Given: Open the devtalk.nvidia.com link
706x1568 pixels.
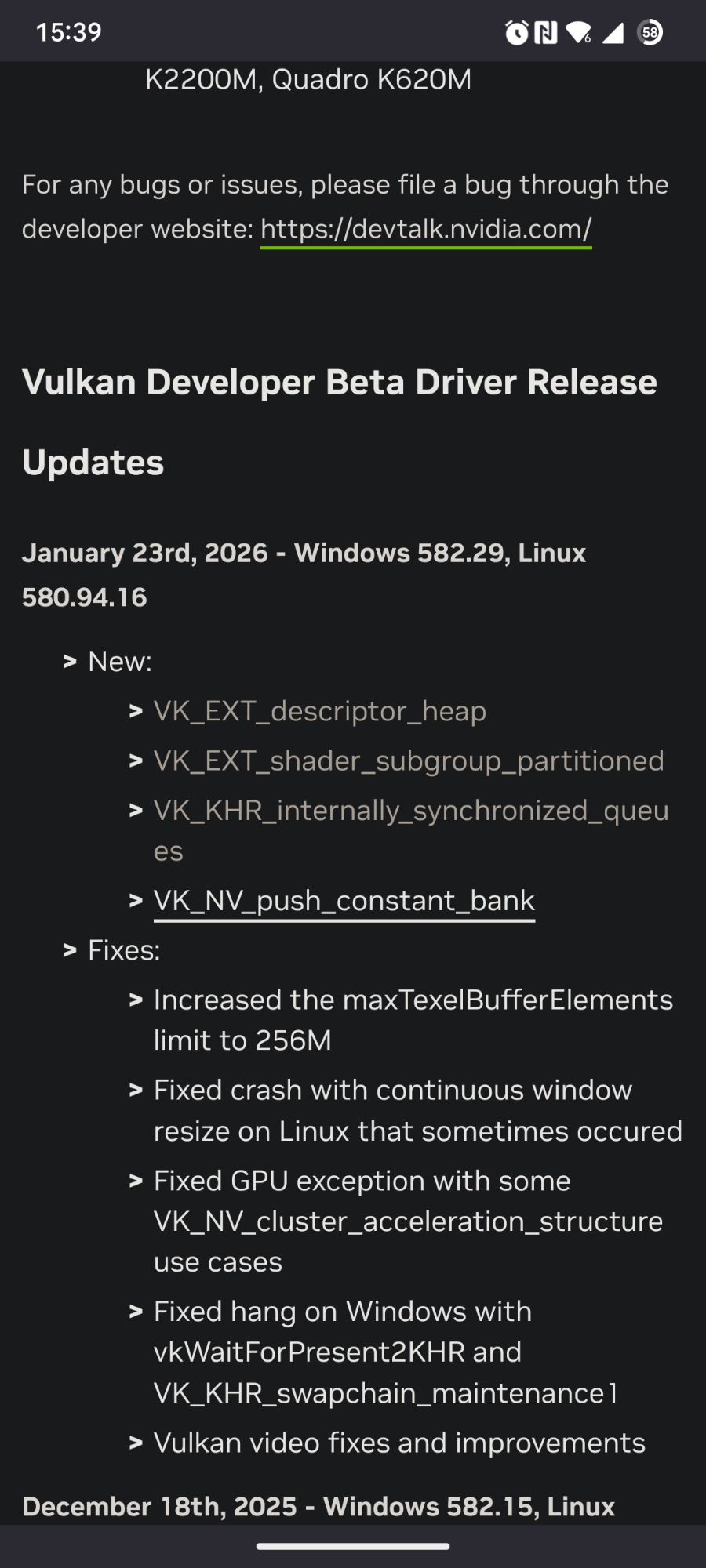Looking at the screenshot, I should coord(426,229).
